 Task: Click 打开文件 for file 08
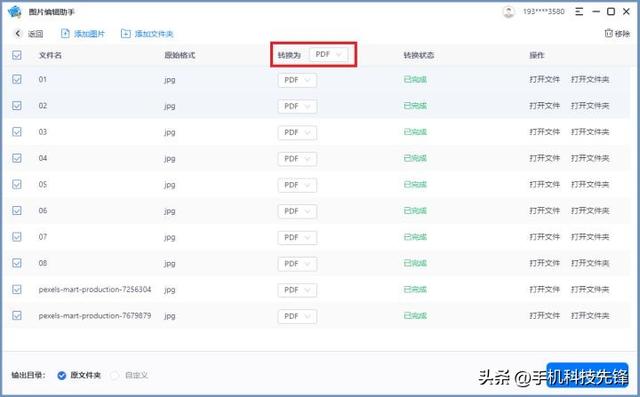[x=544, y=263]
